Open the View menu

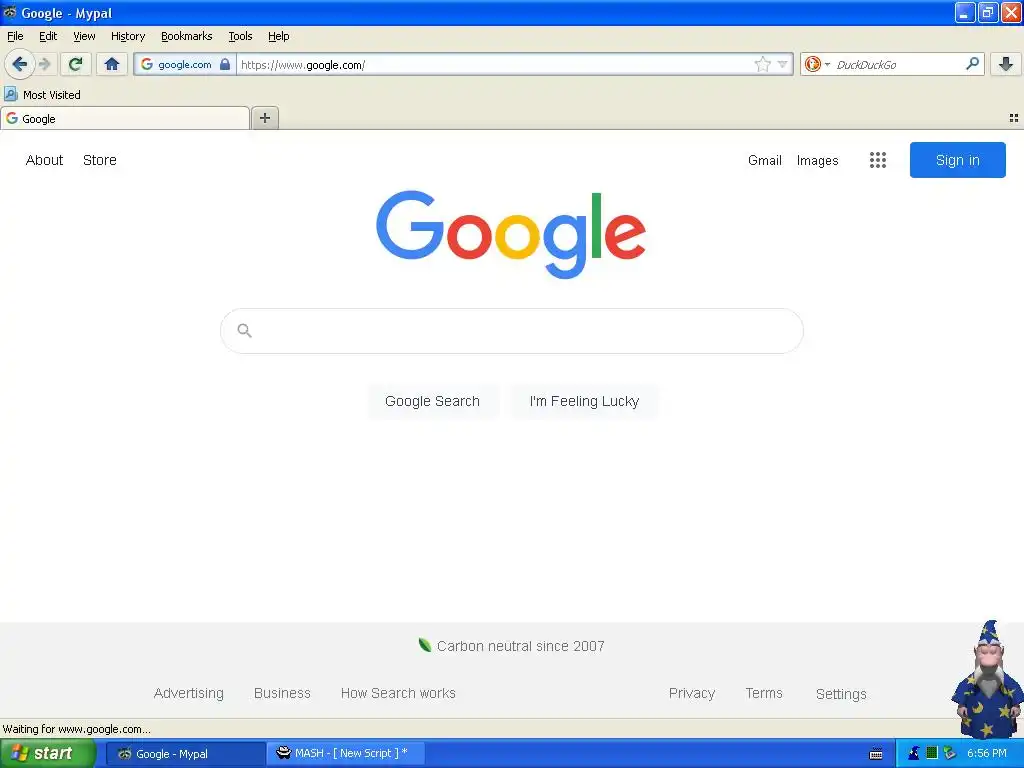click(x=84, y=36)
